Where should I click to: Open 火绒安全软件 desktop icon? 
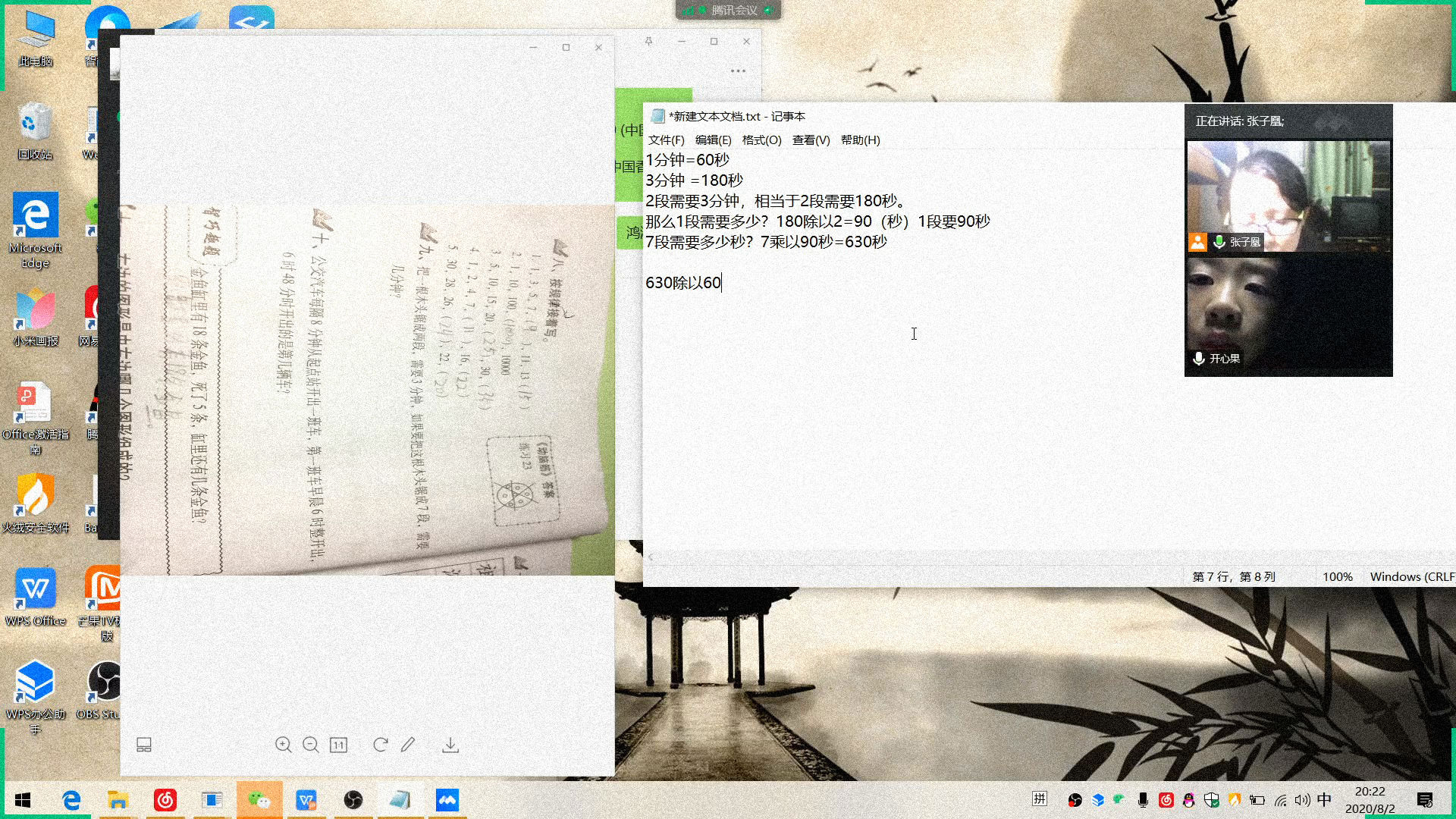[x=36, y=504]
